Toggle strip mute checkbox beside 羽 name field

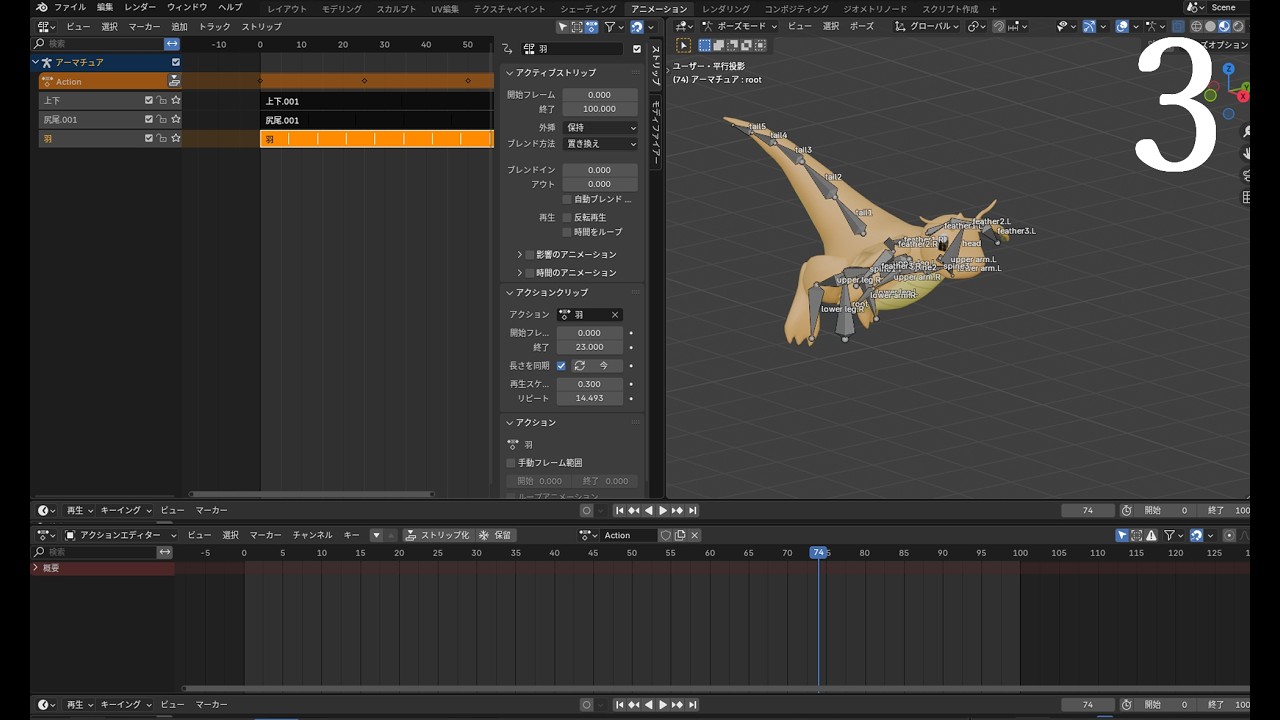[637, 48]
